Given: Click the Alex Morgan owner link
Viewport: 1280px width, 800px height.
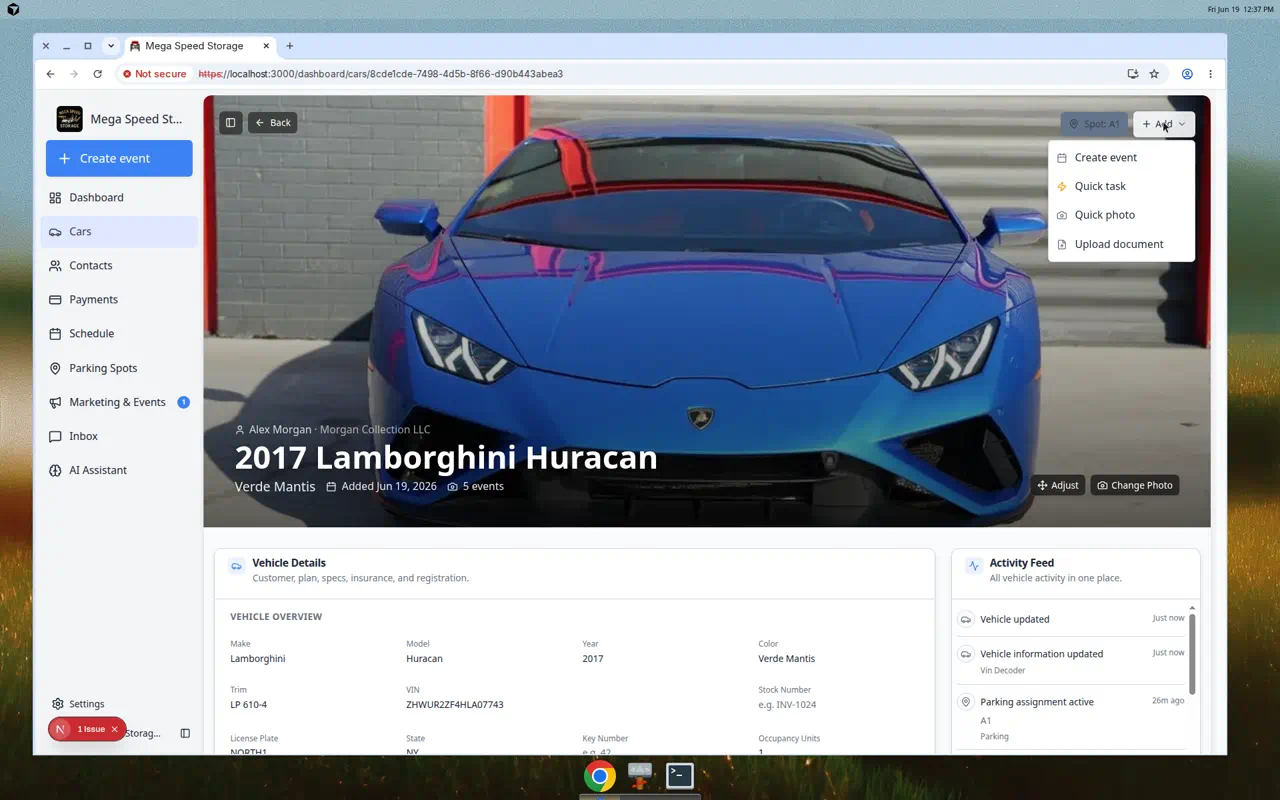Looking at the screenshot, I should pyautogui.click(x=280, y=429).
